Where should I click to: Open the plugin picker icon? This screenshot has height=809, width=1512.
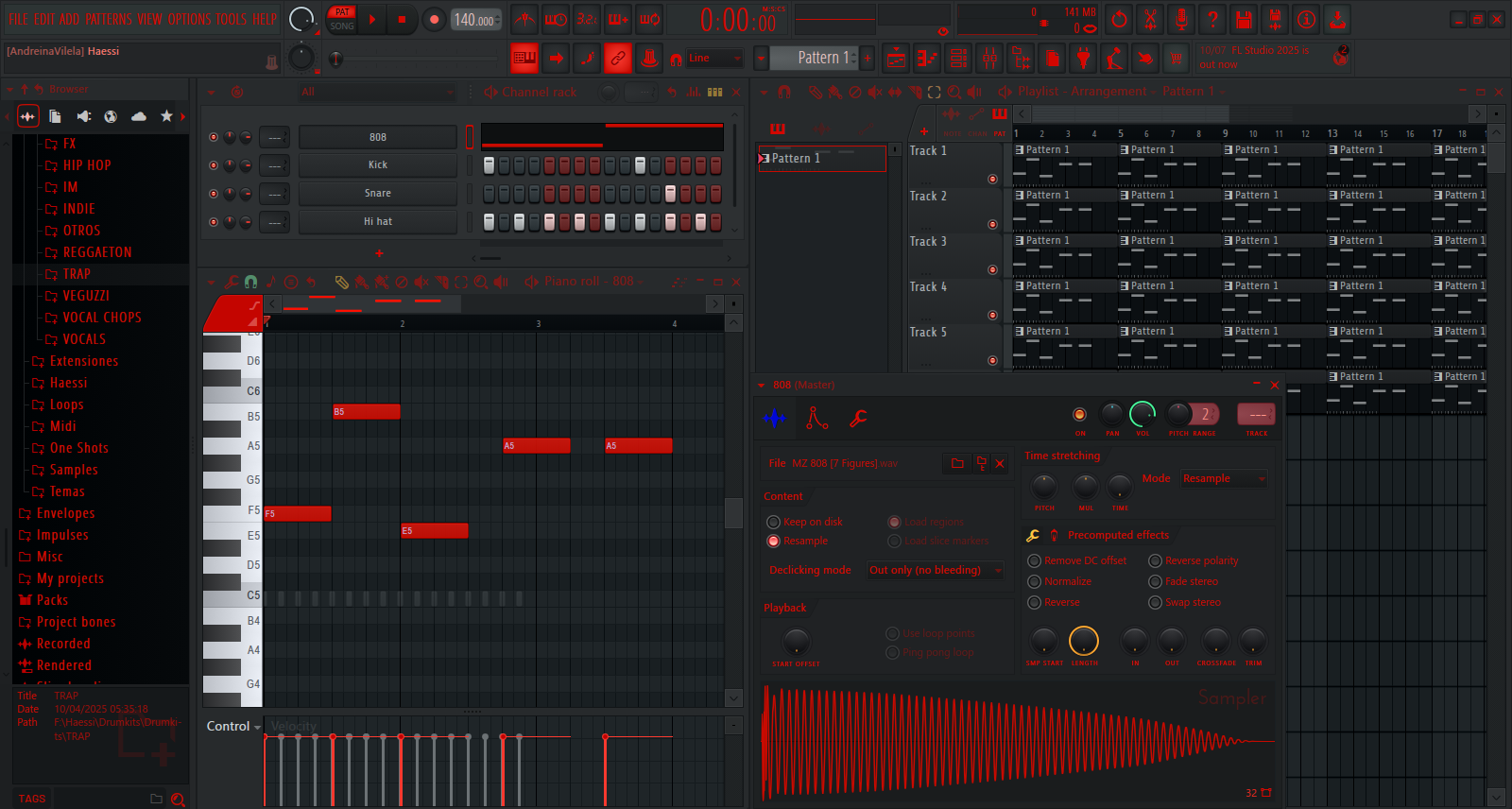pos(1083,59)
